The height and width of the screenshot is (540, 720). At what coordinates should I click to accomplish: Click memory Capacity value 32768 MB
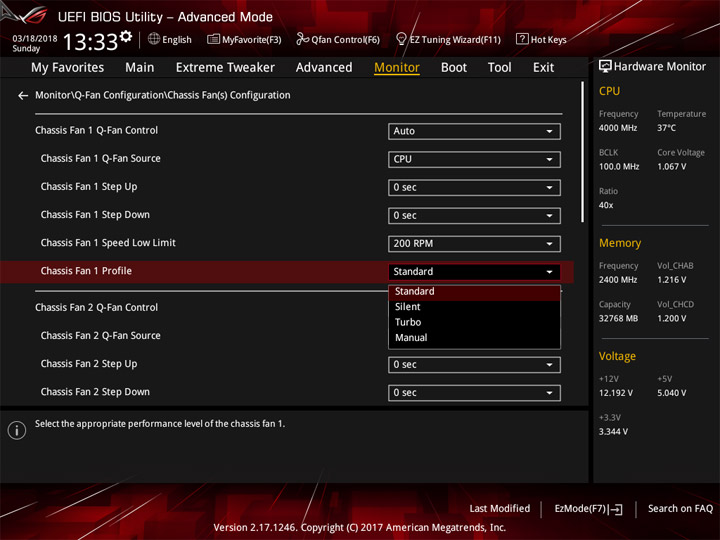619,318
